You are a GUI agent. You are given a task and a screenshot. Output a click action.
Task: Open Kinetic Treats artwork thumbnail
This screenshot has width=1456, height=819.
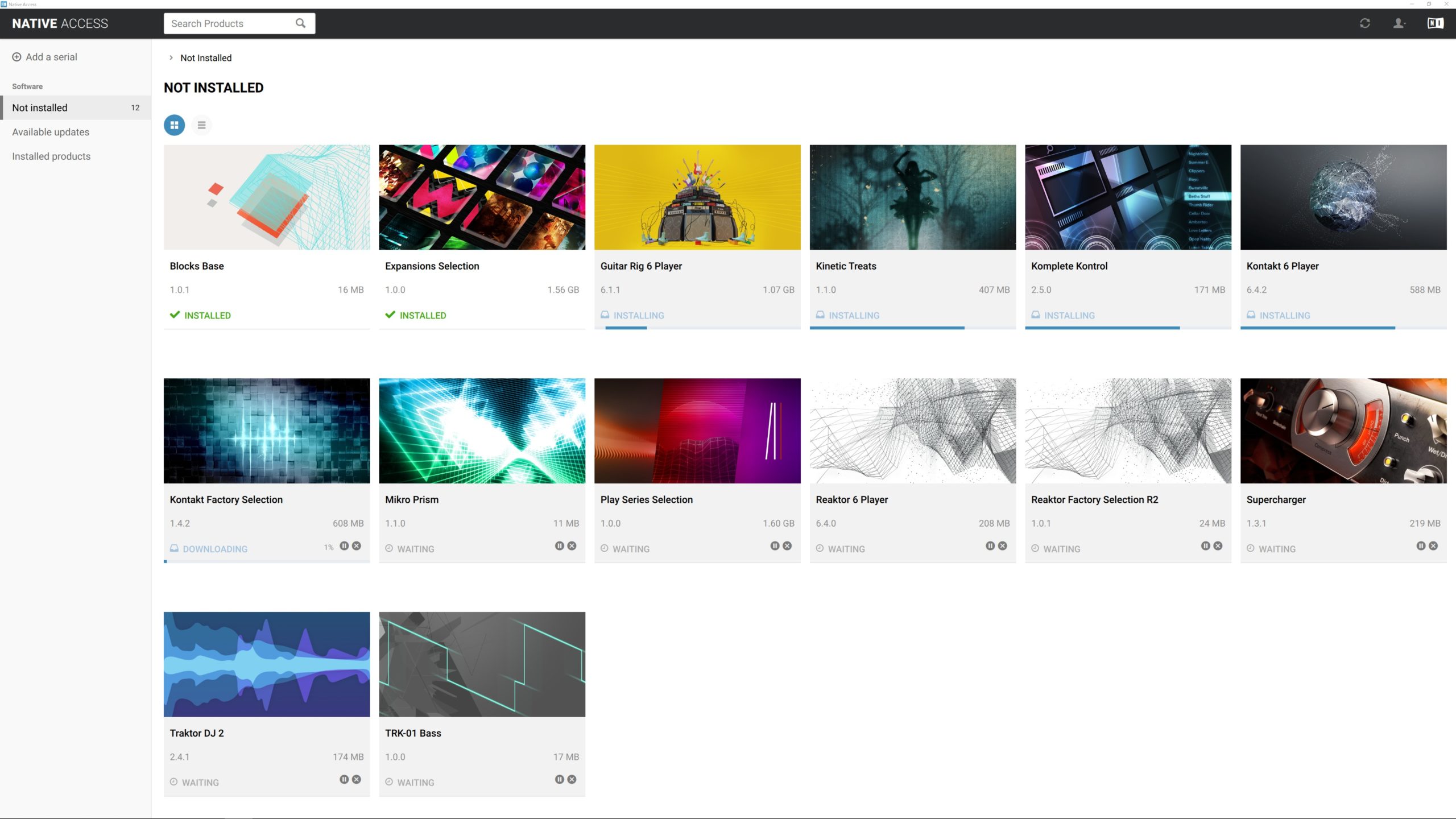(913, 197)
